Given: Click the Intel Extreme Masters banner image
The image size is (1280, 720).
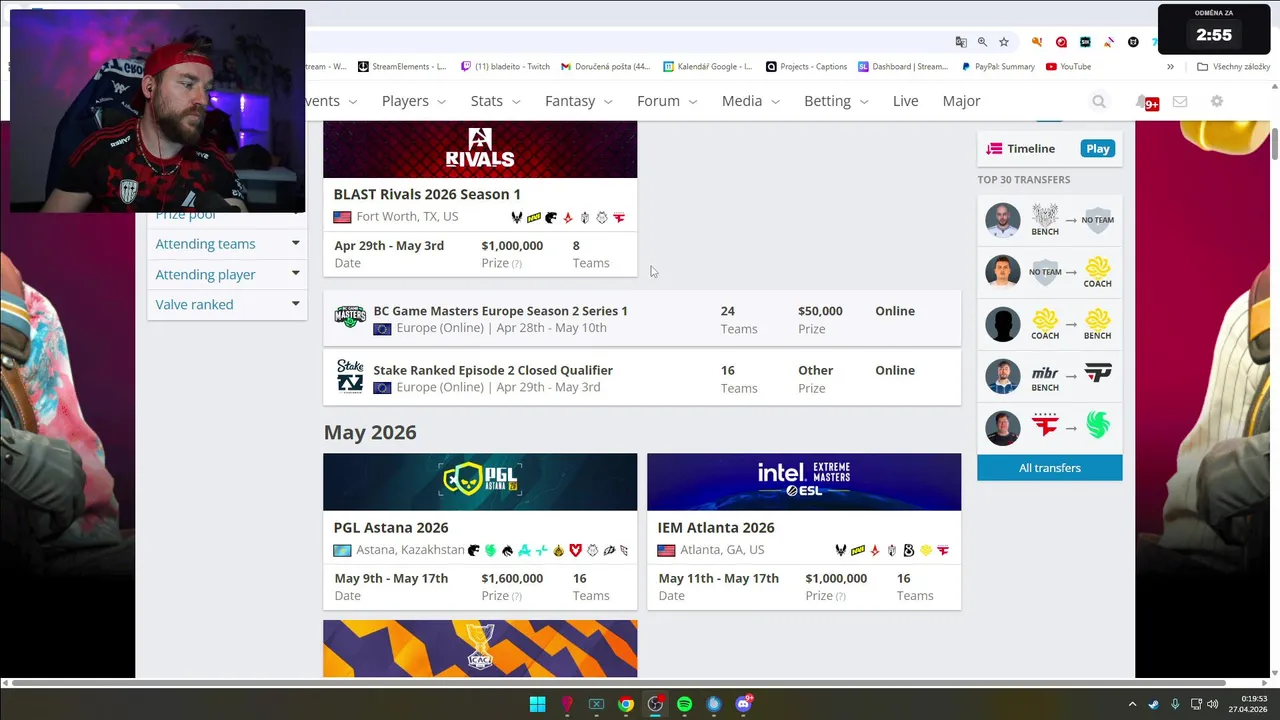Looking at the screenshot, I should pyautogui.click(x=804, y=482).
